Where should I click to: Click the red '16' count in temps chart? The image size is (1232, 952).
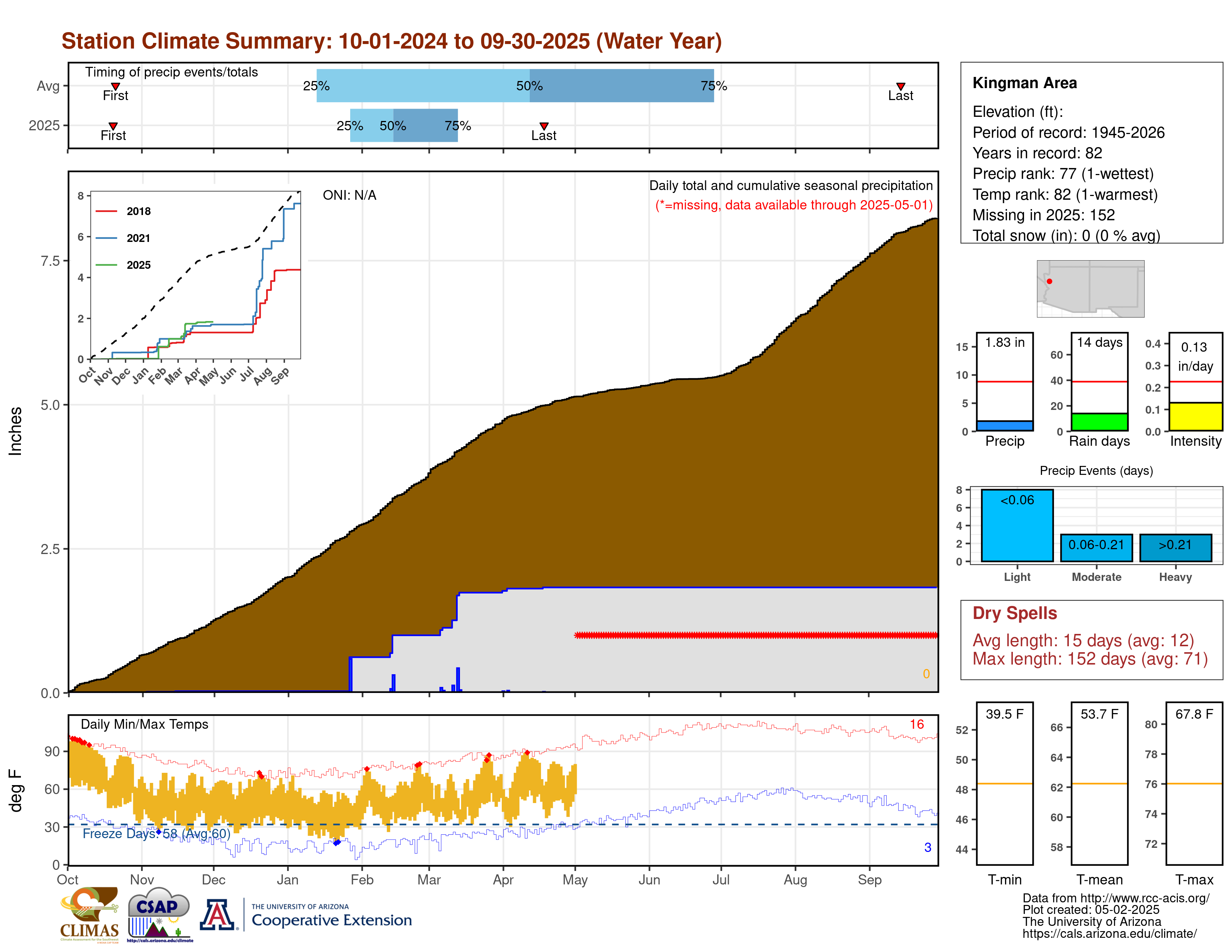point(917,724)
